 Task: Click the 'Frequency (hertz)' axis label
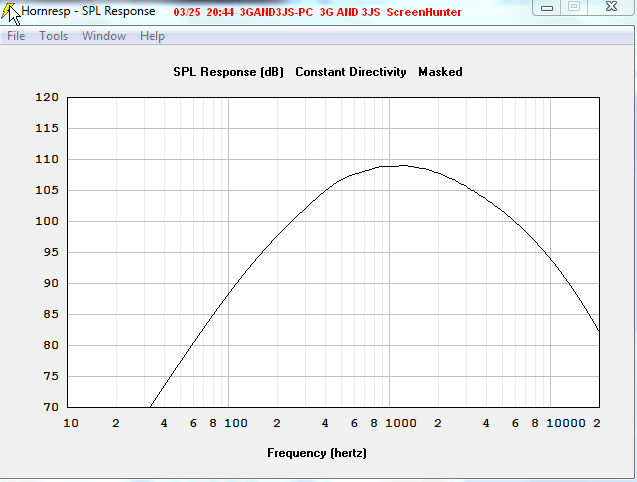coord(317,453)
